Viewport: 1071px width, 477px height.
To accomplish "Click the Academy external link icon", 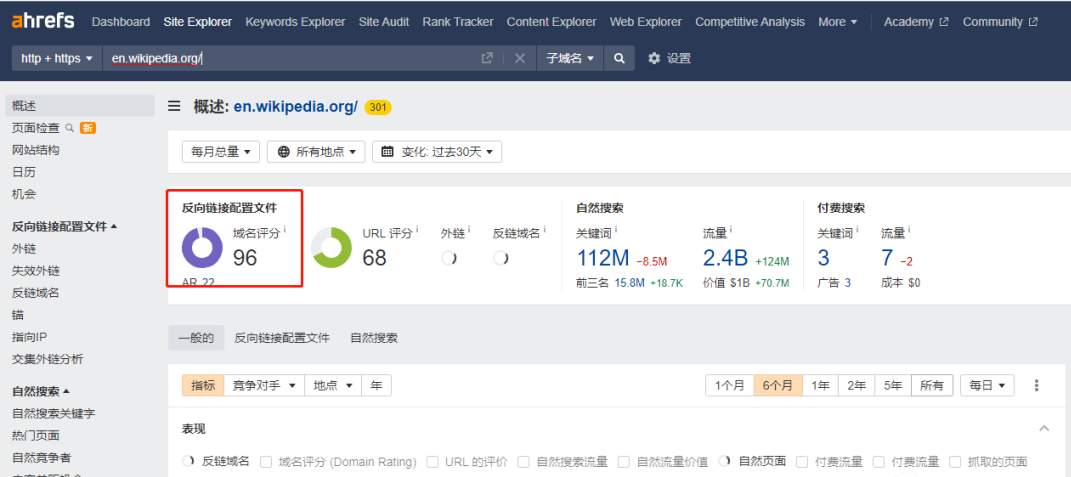I will [944, 21].
